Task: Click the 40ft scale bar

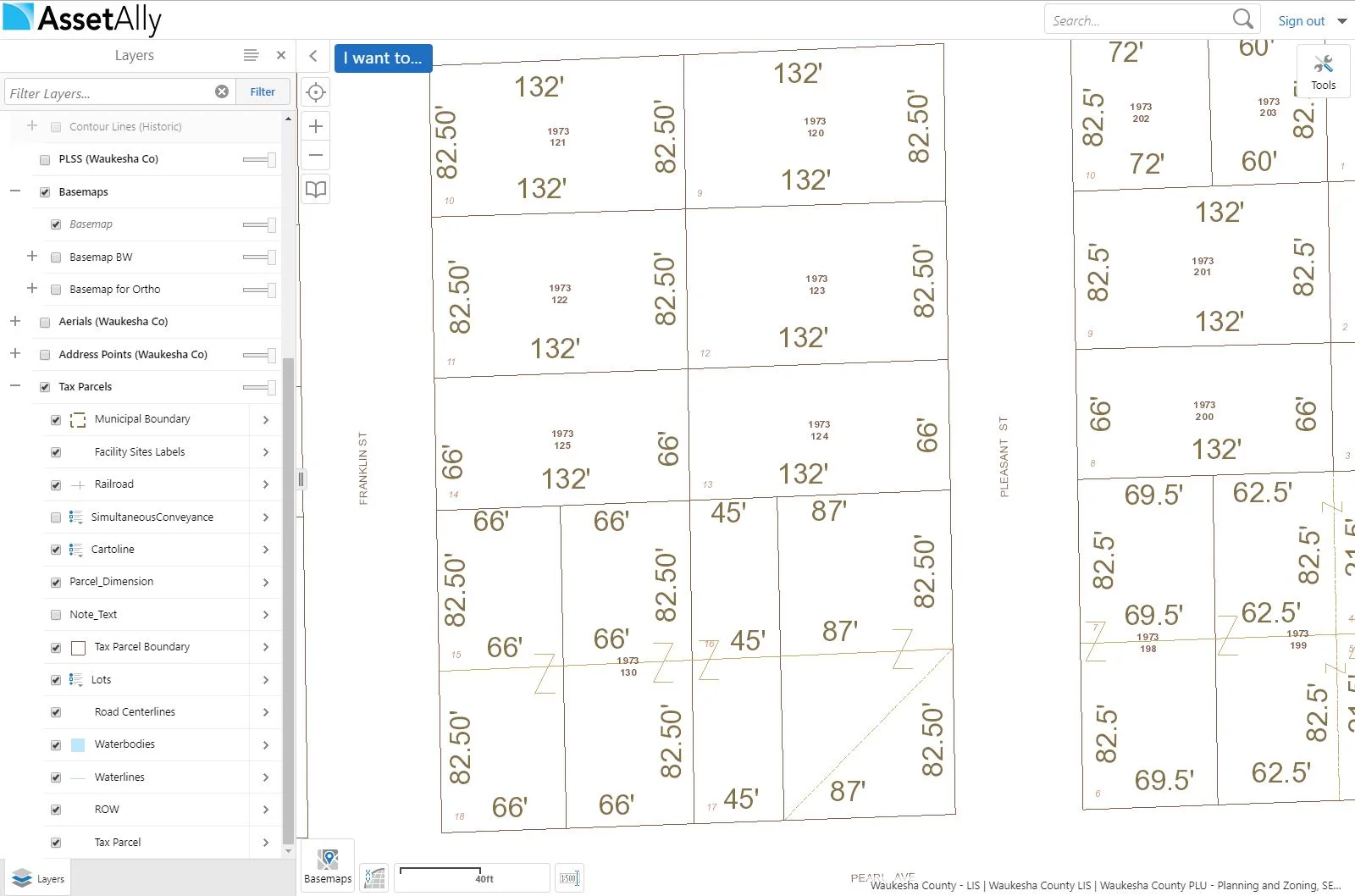Action: point(473,877)
